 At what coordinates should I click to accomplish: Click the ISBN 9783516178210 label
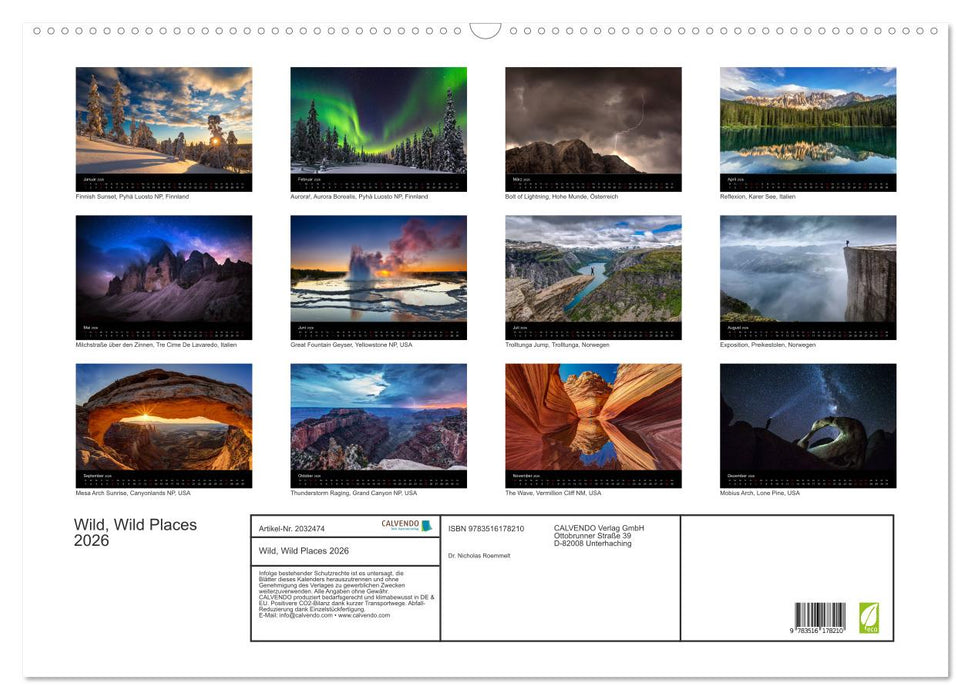[x=486, y=528]
